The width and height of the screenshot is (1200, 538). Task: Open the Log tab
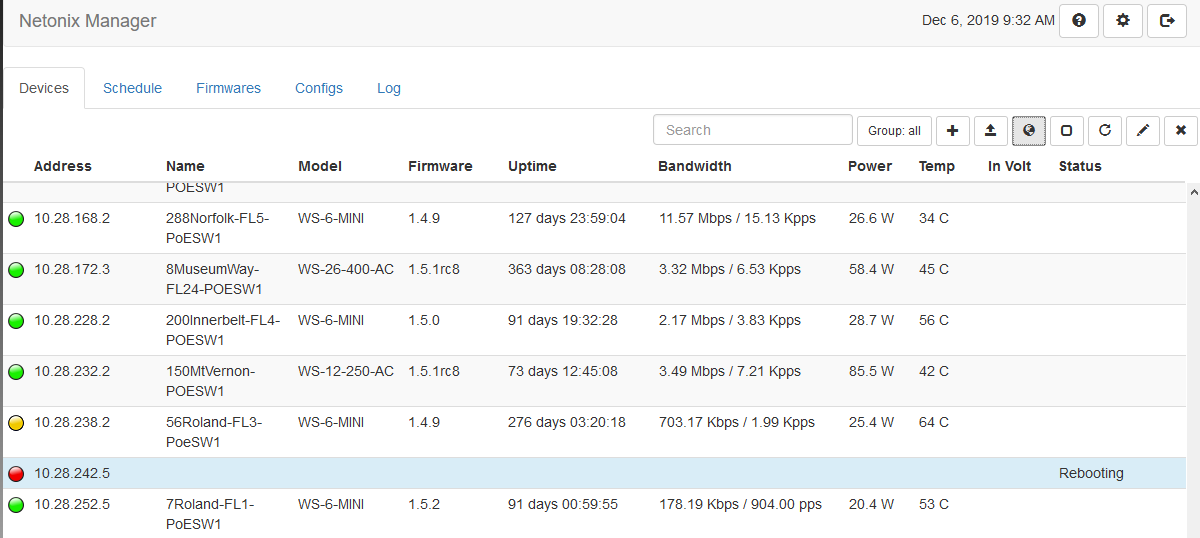click(x=389, y=88)
